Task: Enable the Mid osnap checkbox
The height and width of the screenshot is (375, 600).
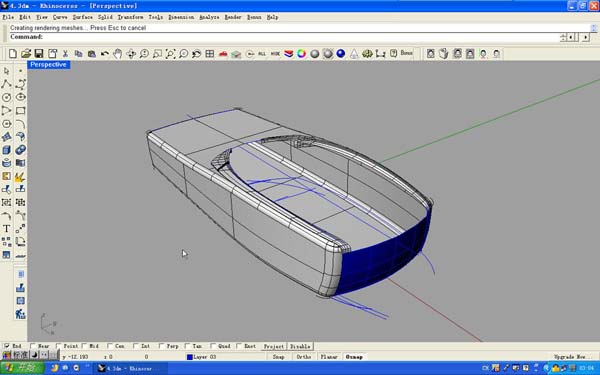Action: [84, 346]
